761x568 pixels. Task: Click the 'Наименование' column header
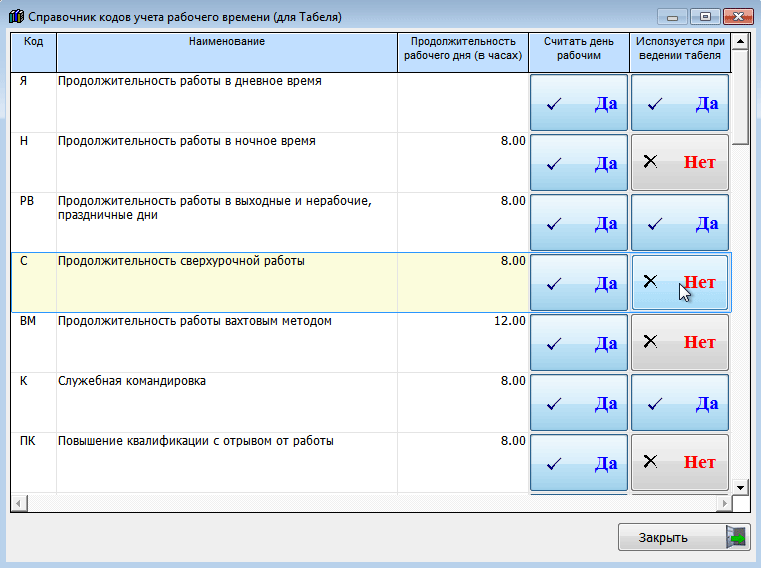pos(227,52)
